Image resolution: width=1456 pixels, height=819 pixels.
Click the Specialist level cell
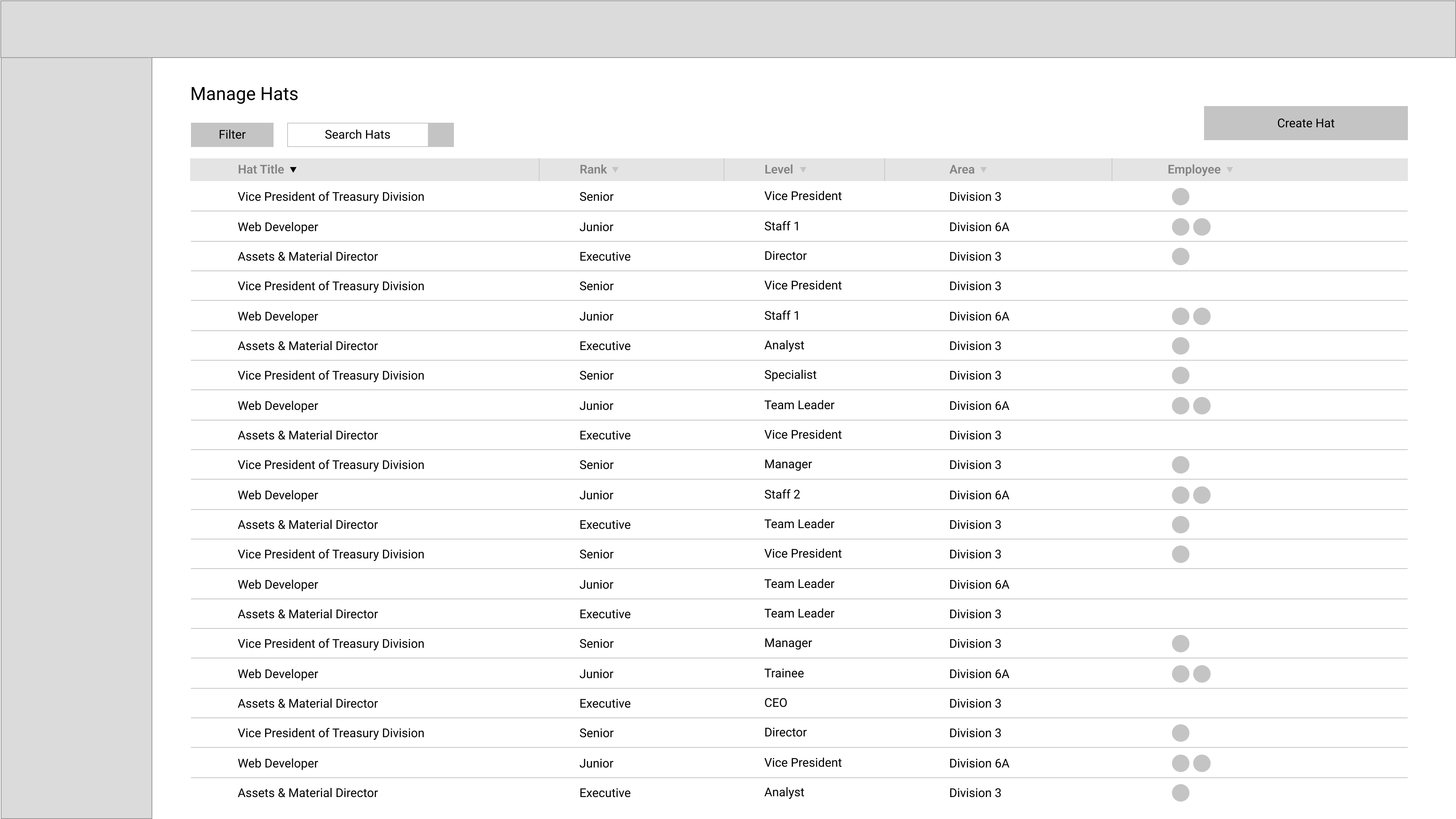(790, 375)
